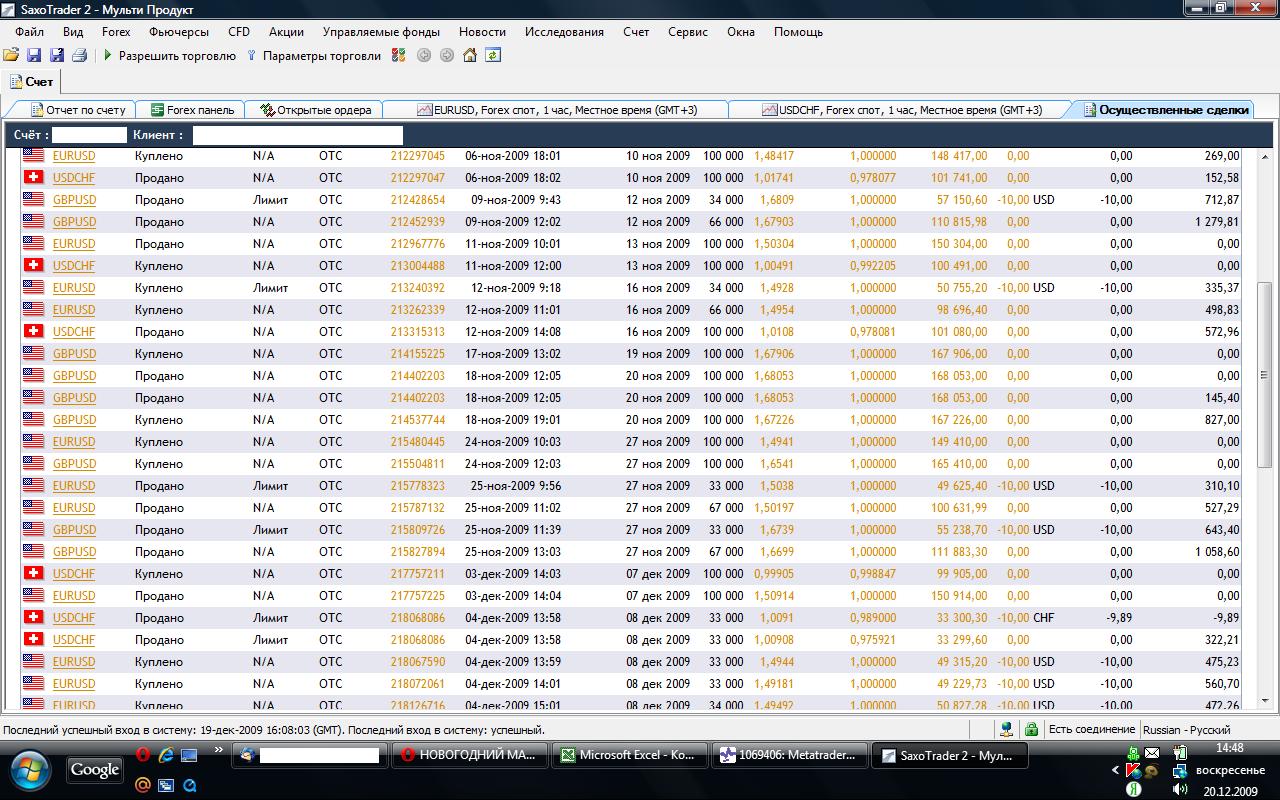Switch to Microsoft Excel on the taskbar
1280x800 pixels.
[629, 755]
